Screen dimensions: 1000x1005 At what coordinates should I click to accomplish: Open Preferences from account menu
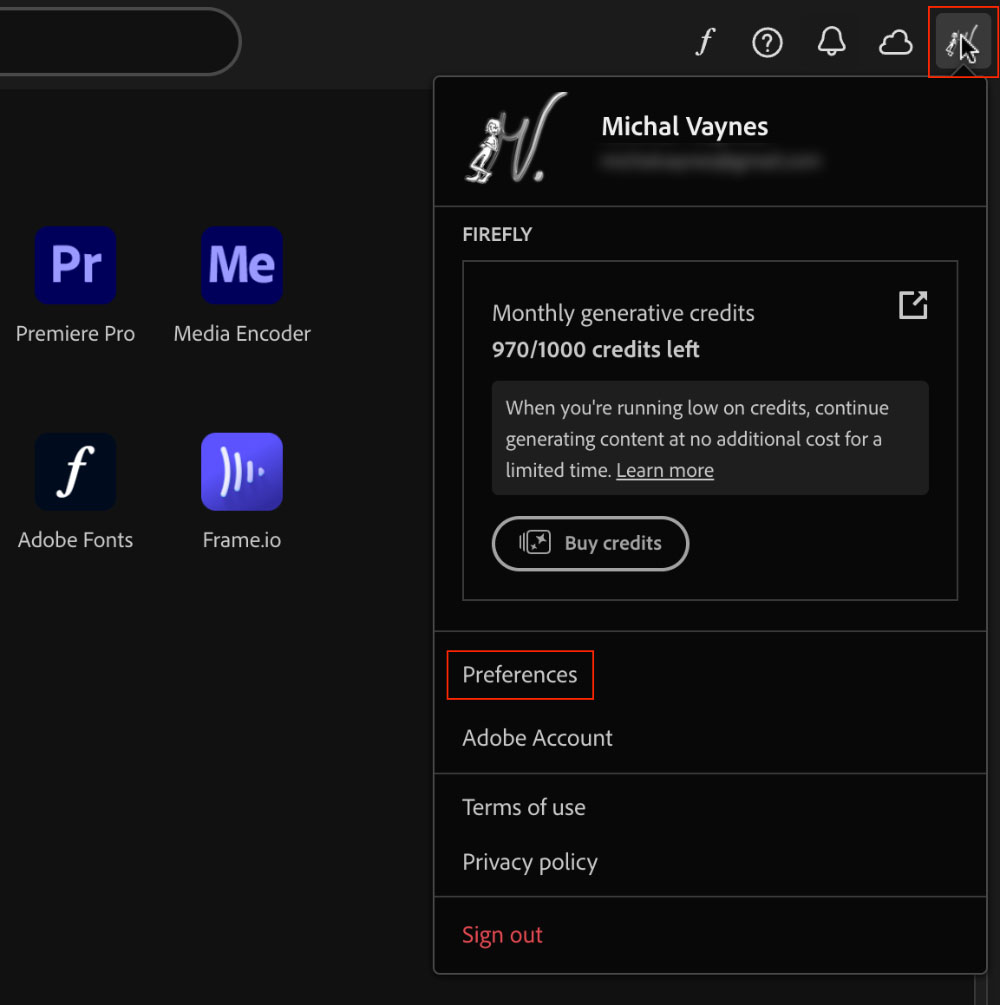click(x=520, y=675)
